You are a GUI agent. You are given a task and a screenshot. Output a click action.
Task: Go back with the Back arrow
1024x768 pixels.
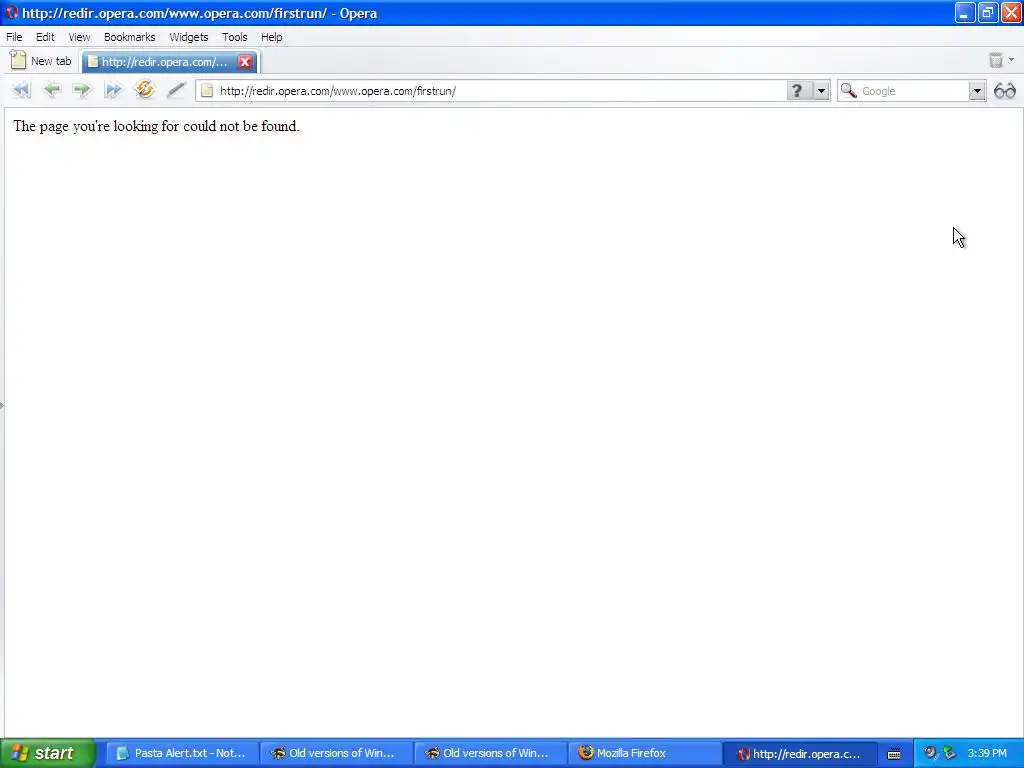(52, 89)
